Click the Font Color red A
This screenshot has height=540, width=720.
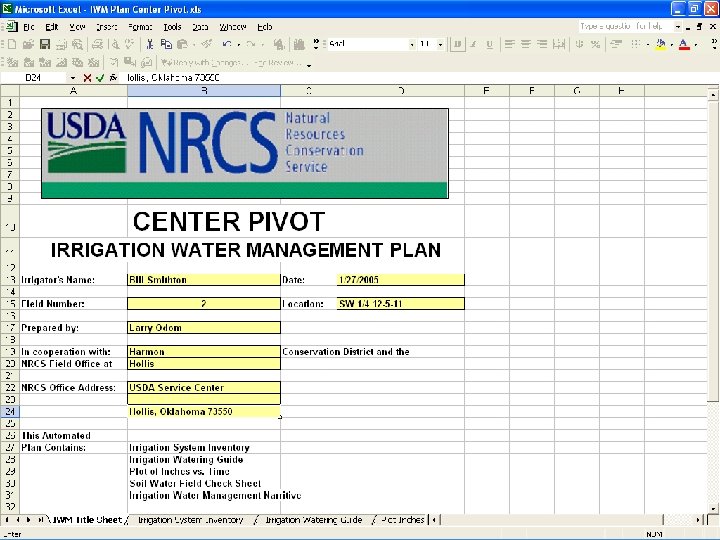684,44
